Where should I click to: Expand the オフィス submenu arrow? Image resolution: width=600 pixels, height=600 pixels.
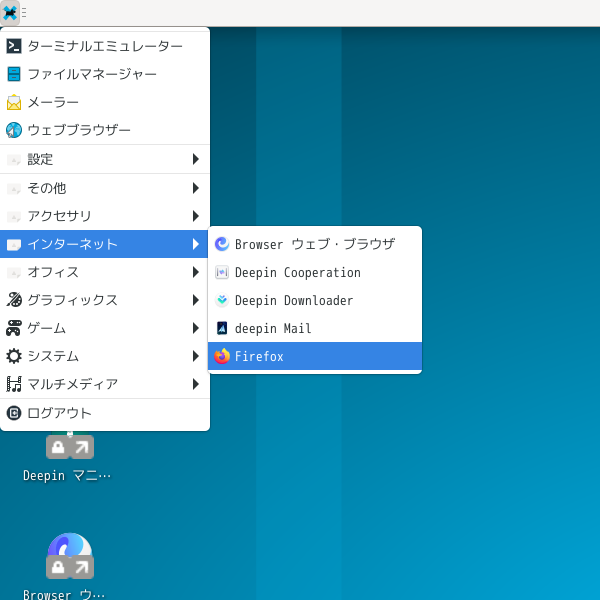pyautogui.click(x=196, y=272)
